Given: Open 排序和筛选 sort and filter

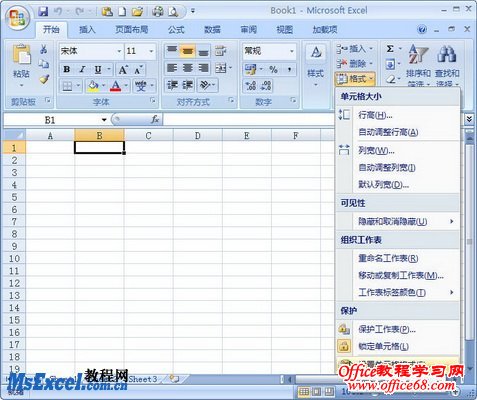Looking at the screenshot, I should pos(418,65).
